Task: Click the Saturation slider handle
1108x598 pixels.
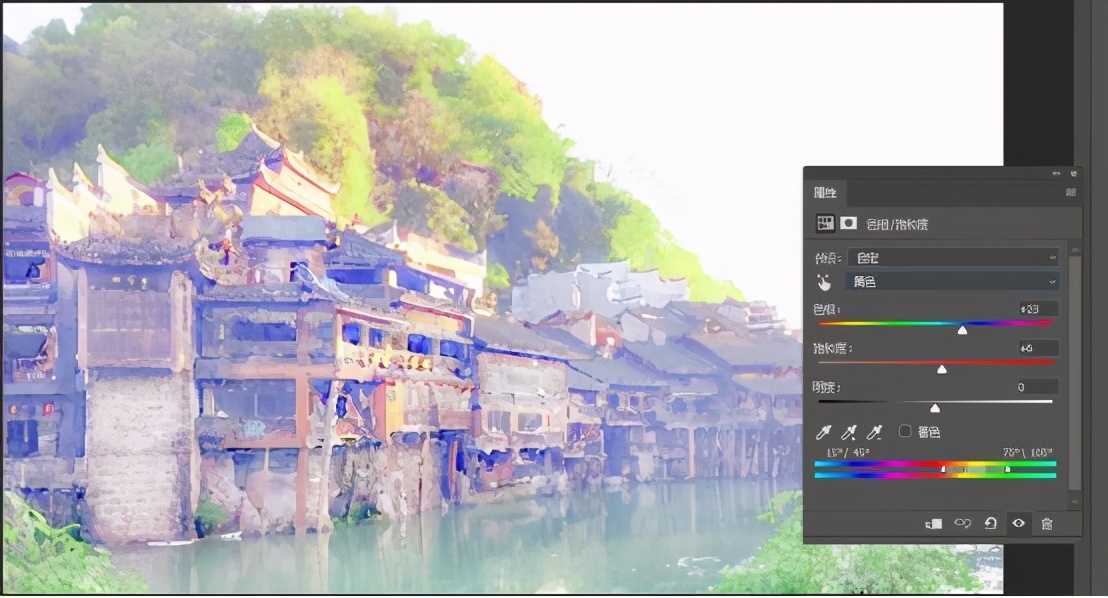Action: tap(941, 369)
